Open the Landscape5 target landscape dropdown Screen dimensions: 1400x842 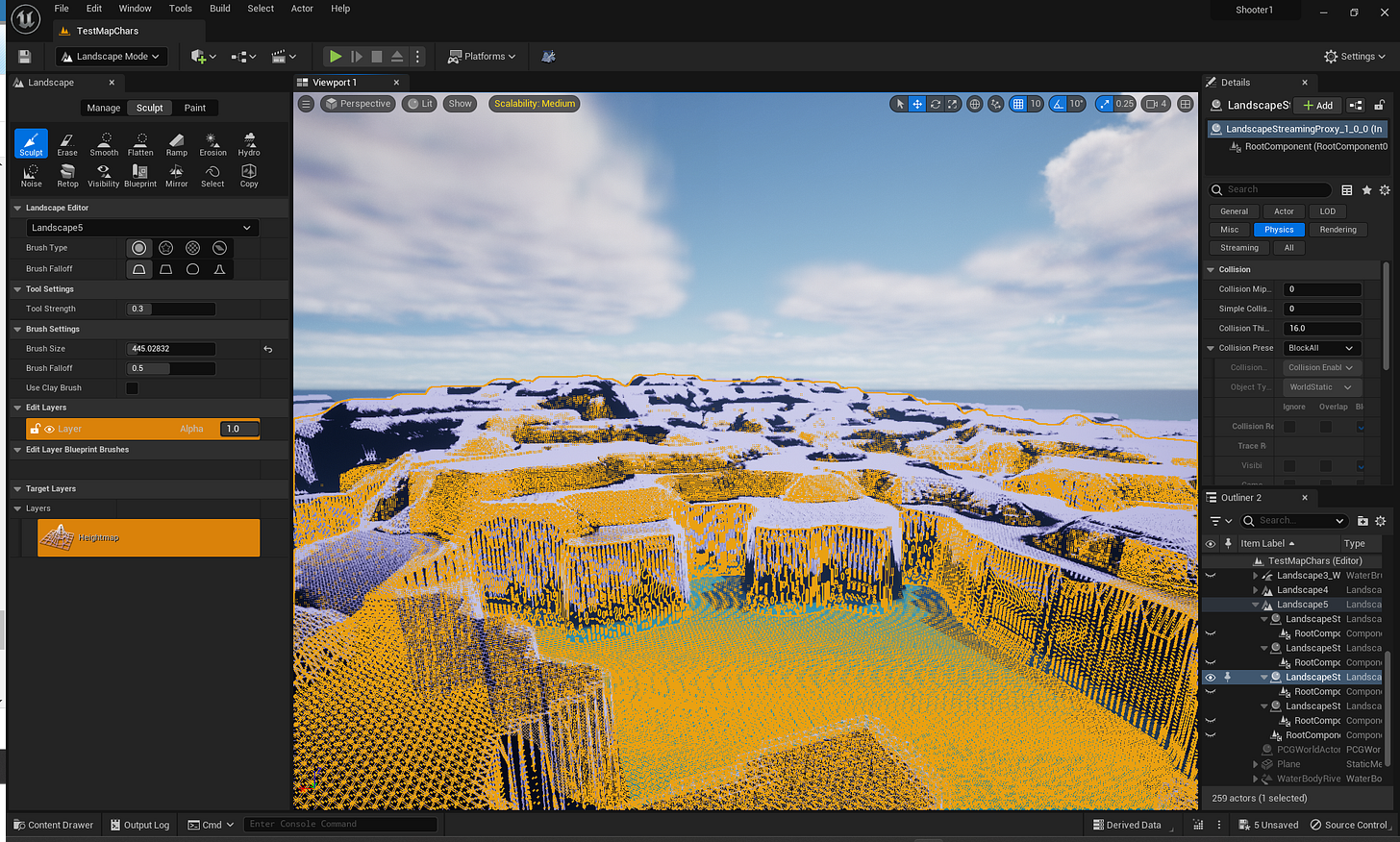coord(142,227)
